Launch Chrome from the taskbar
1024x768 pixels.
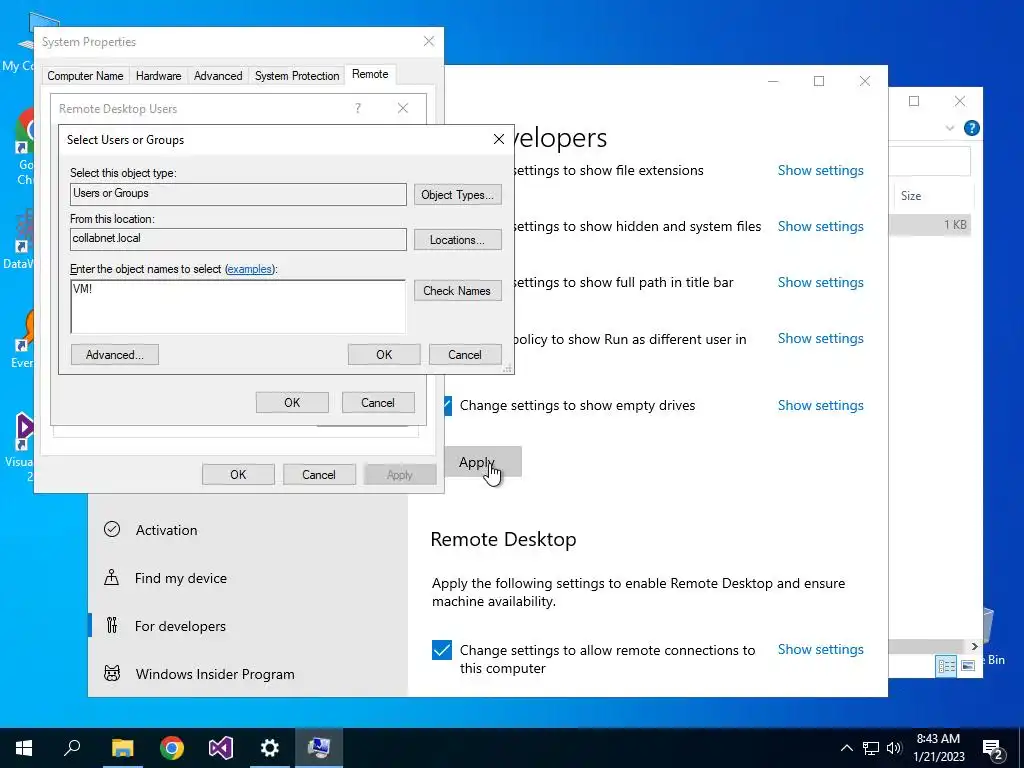point(172,748)
